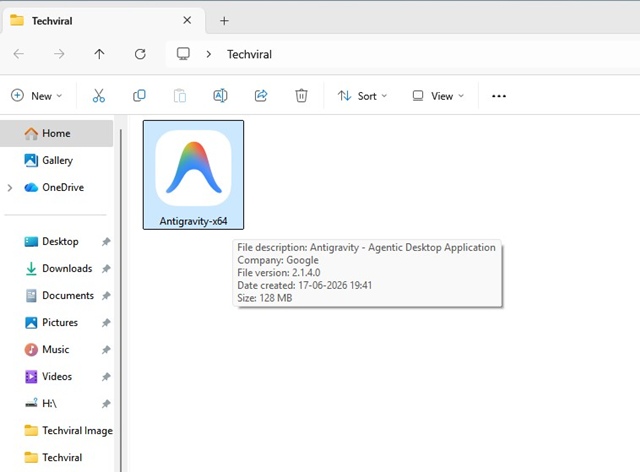This screenshot has width=640, height=472.
Task: Click Techviral in the address path
Action: point(249,54)
